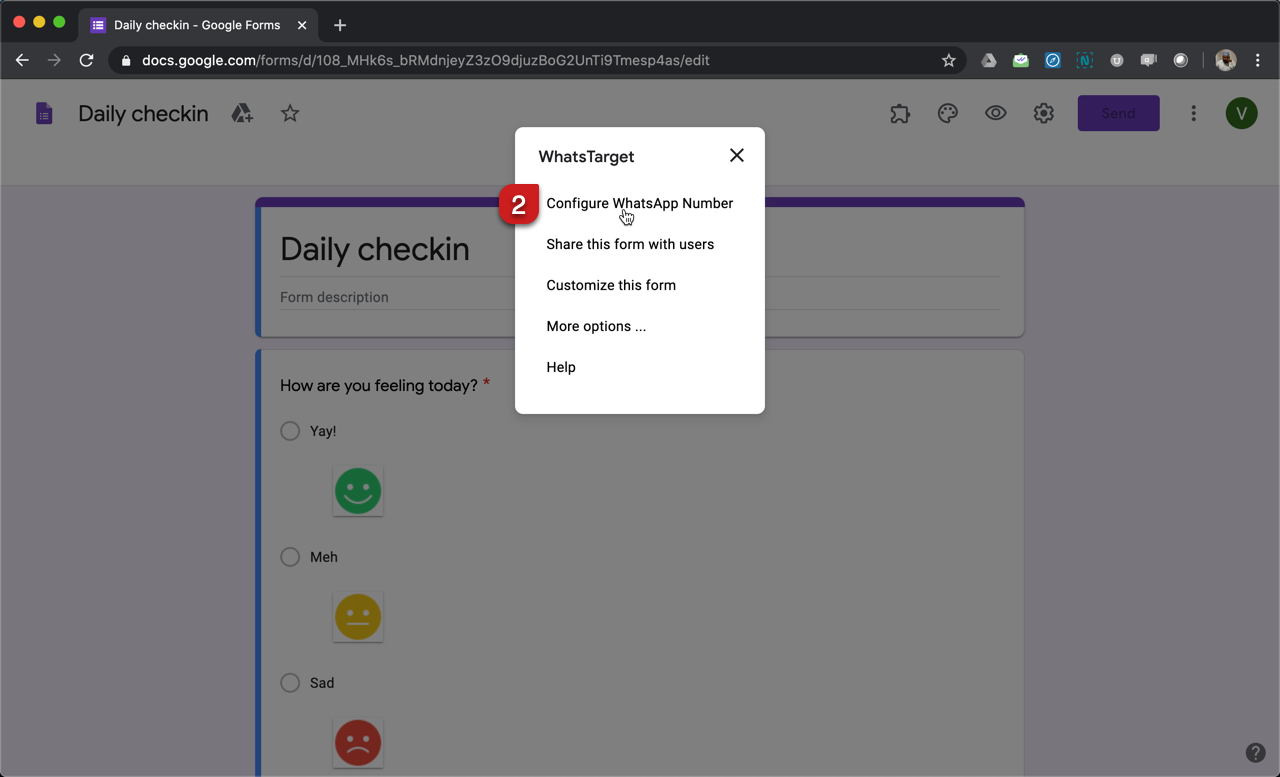The width and height of the screenshot is (1280, 777).
Task: Click the Send button
Action: coord(1118,114)
